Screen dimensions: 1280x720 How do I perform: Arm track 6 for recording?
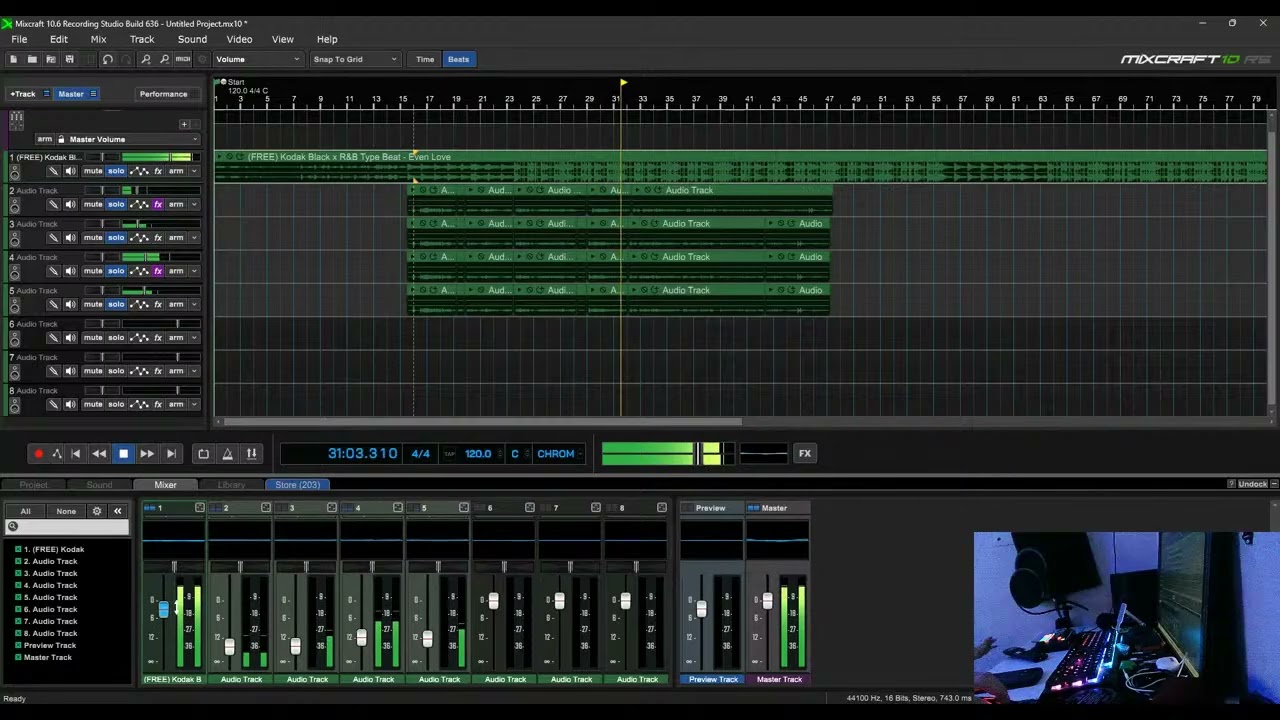pos(176,337)
